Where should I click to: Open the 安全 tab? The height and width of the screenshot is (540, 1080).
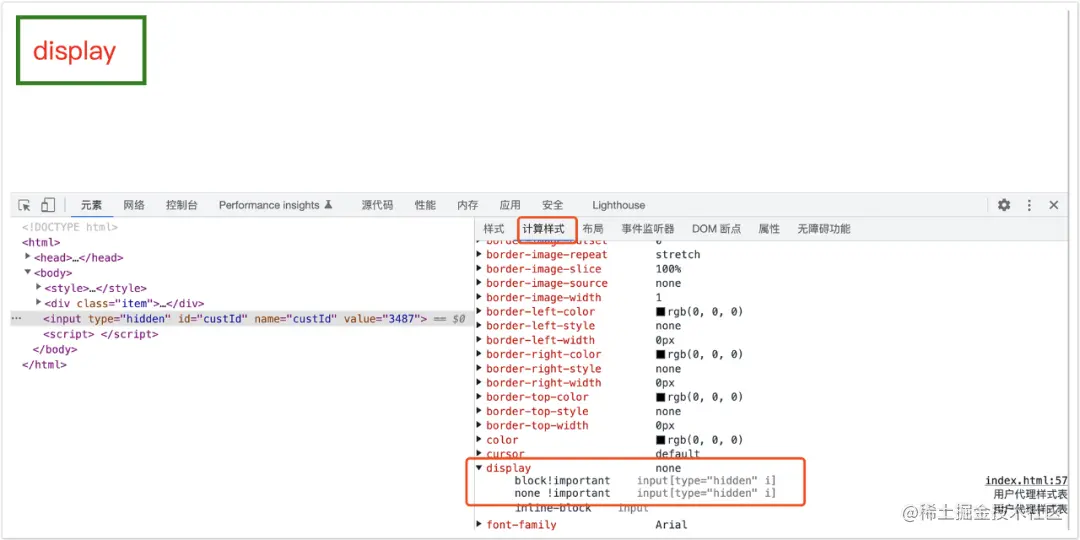[x=553, y=205]
